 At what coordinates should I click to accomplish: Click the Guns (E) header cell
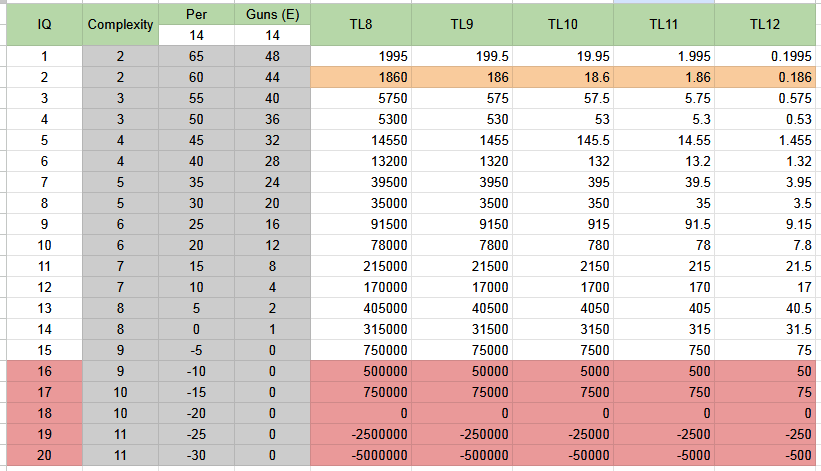[x=272, y=14]
